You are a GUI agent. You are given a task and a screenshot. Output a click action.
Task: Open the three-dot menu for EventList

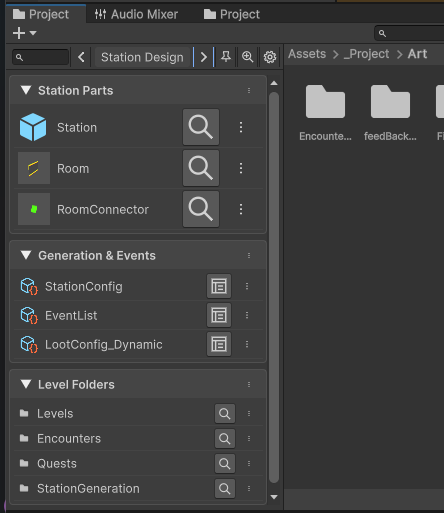247,315
